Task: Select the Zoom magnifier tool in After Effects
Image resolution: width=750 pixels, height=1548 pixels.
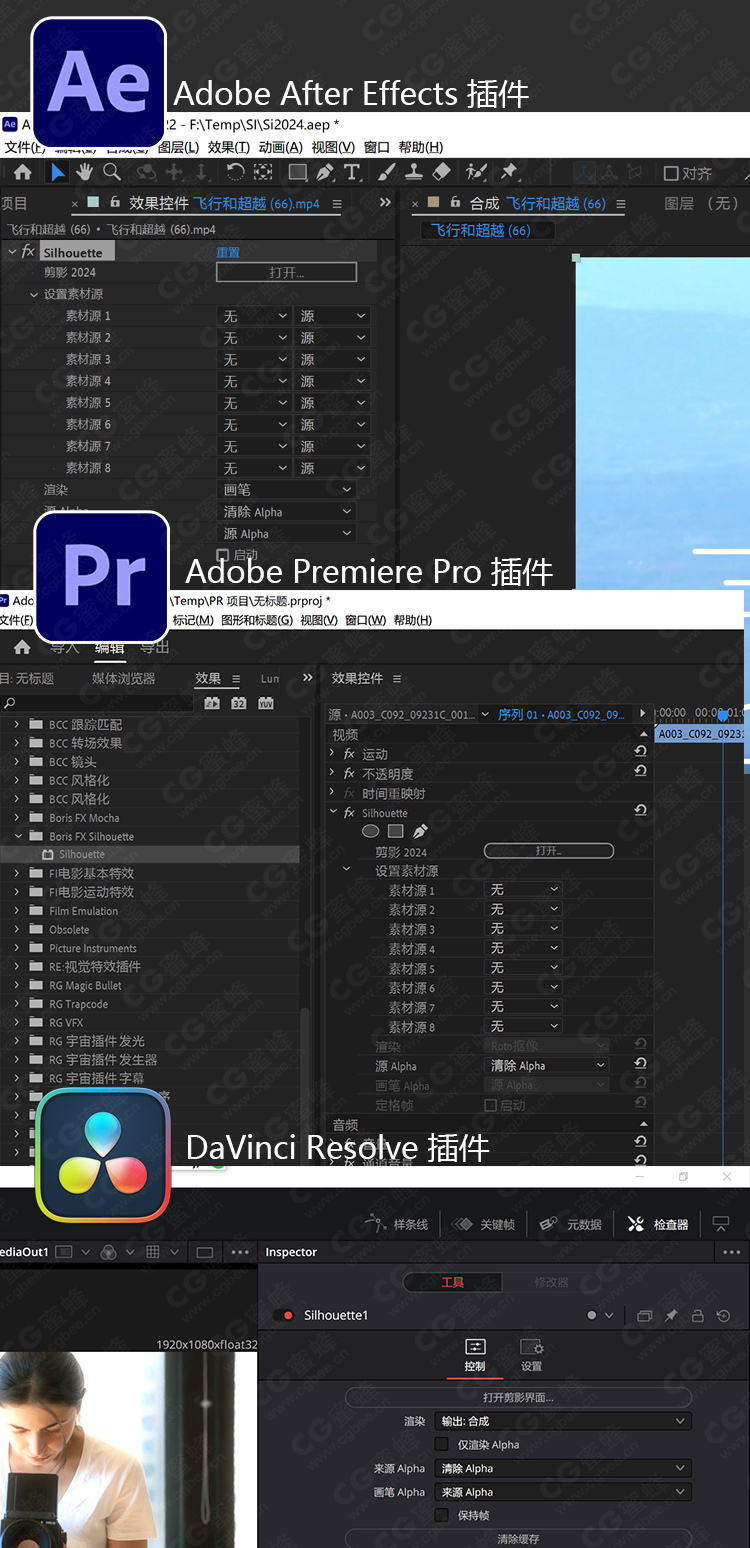Action: tap(112, 172)
